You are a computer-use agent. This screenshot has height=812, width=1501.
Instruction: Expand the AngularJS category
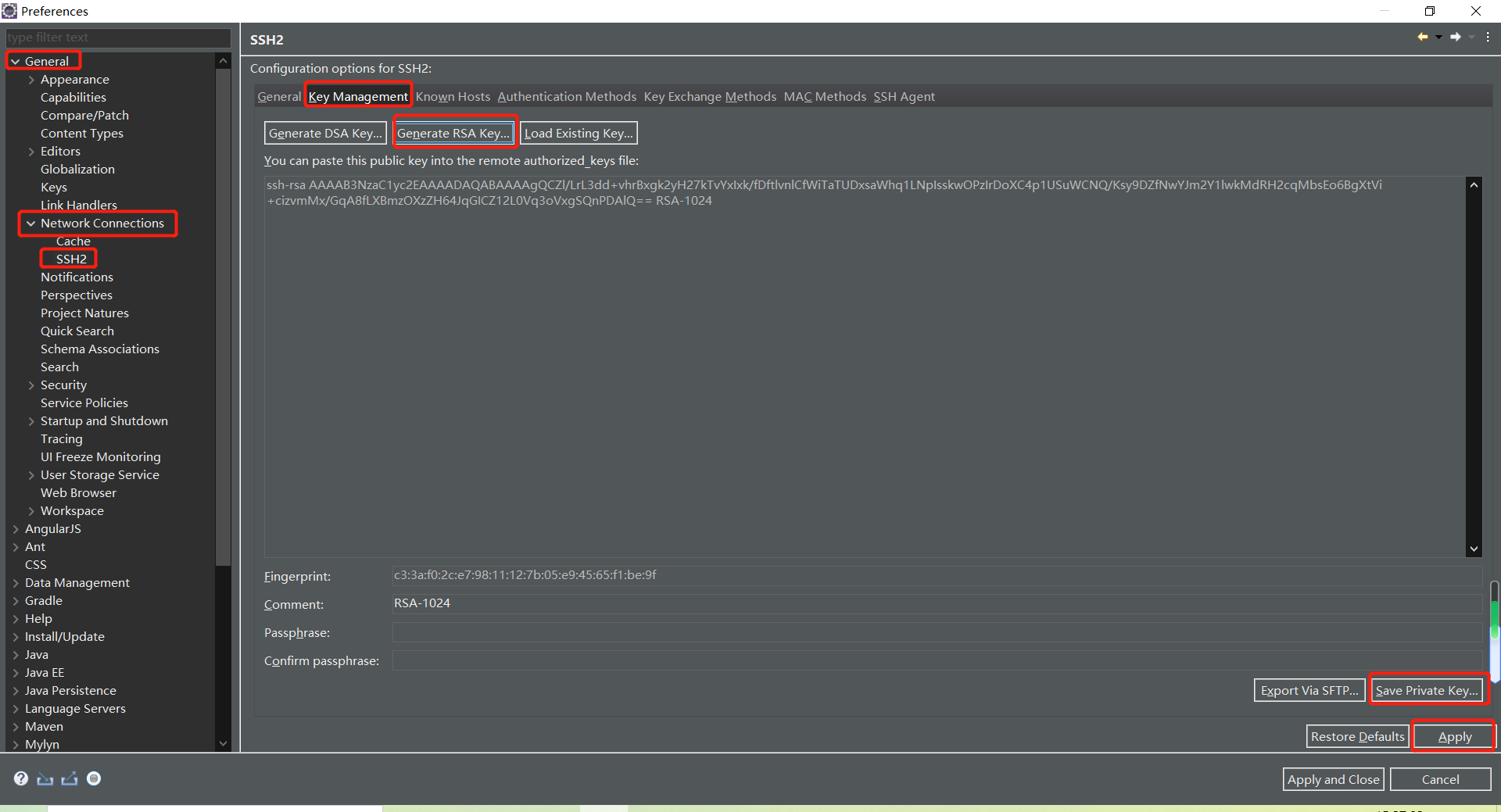pos(16,529)
